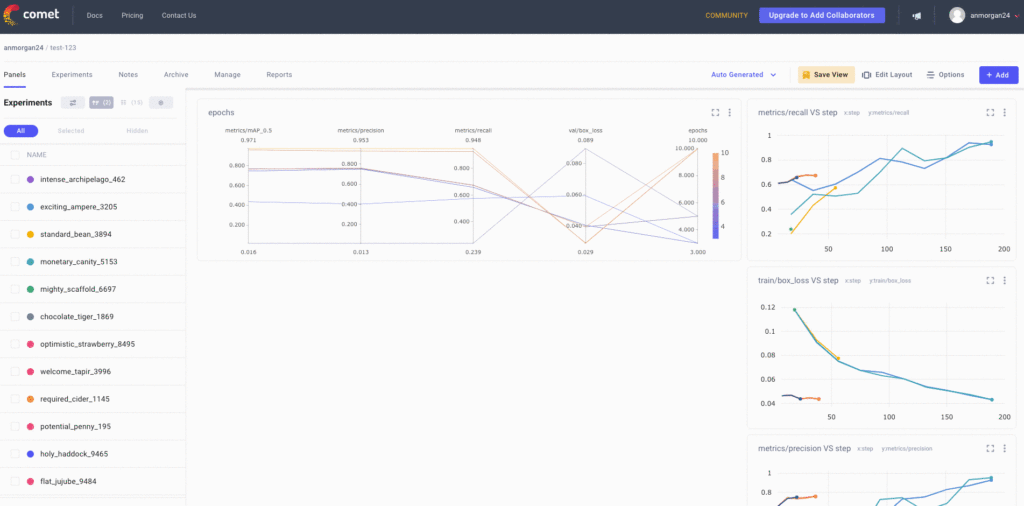Click the test-123 project breadcrumb
1024x506 pixels.
(63, 48)
